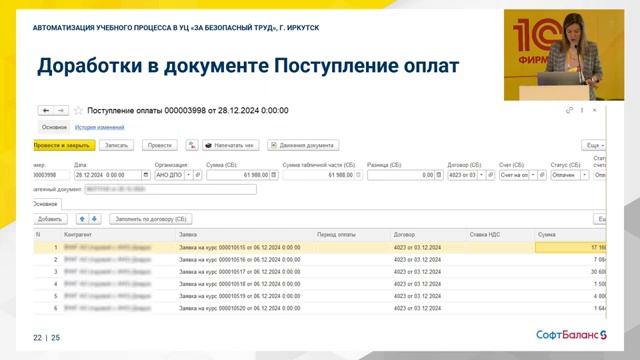The width and height of the screenshot is (640, 360).
Task: Go forward with the right arrow button
Action: coord(61,111)
